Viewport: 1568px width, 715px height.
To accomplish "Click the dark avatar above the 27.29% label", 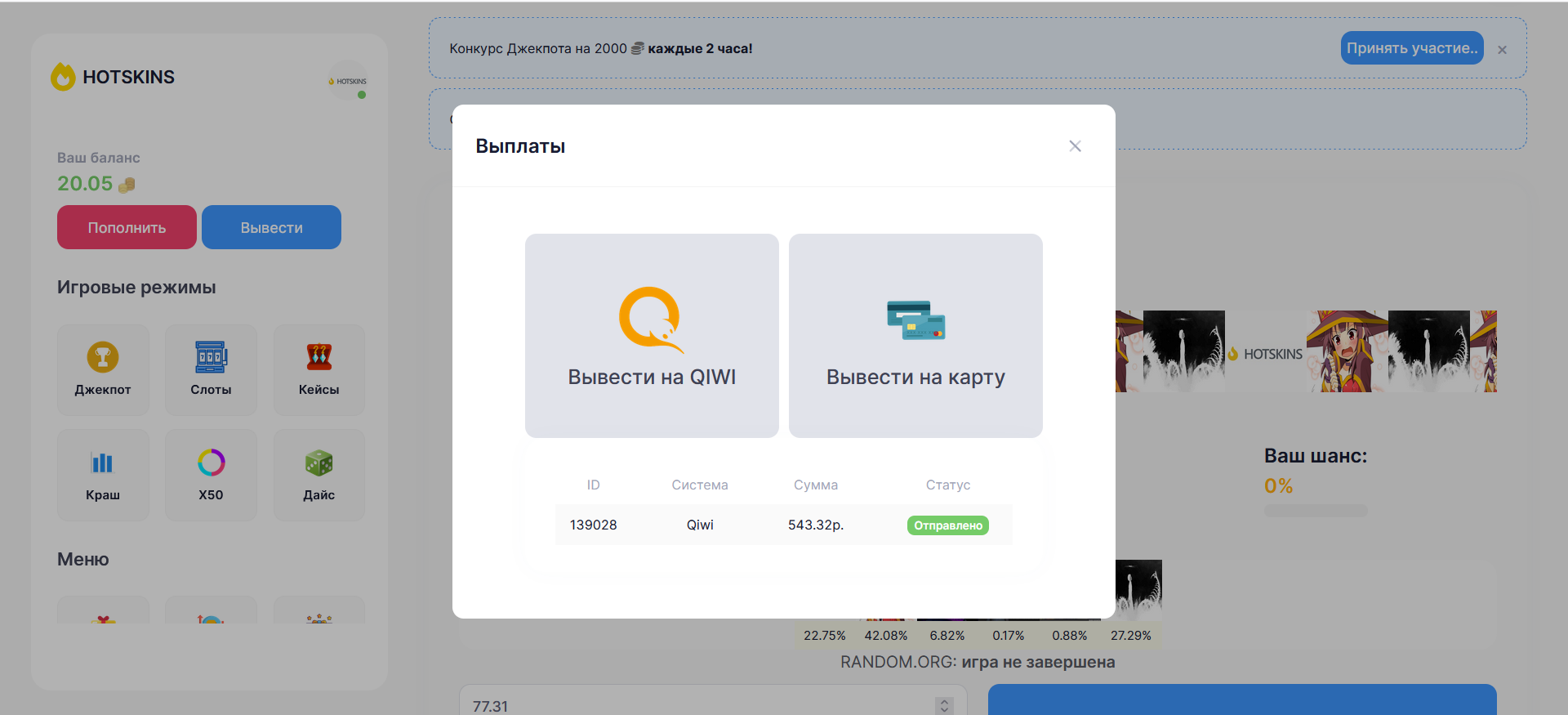I will (x=1138, y=590).
